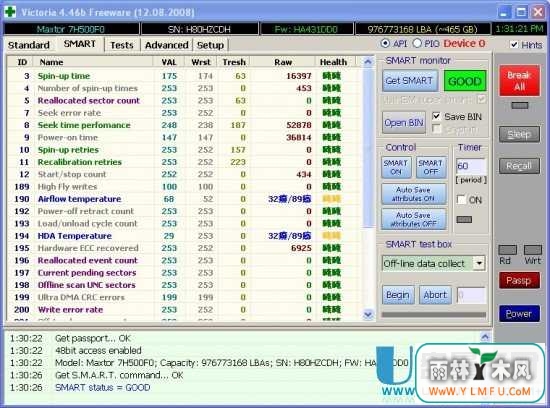Screen dimensions: 550x408
Task: Click the SMART status = GOOD log line
Action: (x=103, y=388)
